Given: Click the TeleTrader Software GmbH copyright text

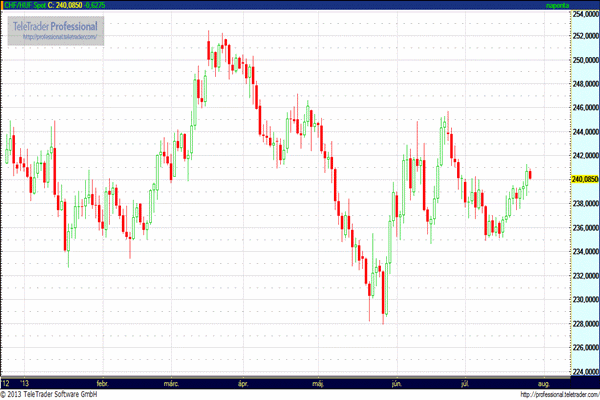Looking at the screenshot, I should (x=60, y=393).
